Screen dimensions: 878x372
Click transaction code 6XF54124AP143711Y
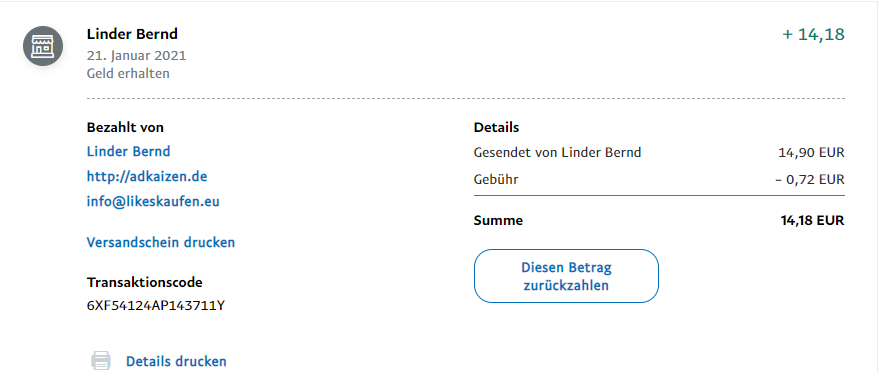156,306
